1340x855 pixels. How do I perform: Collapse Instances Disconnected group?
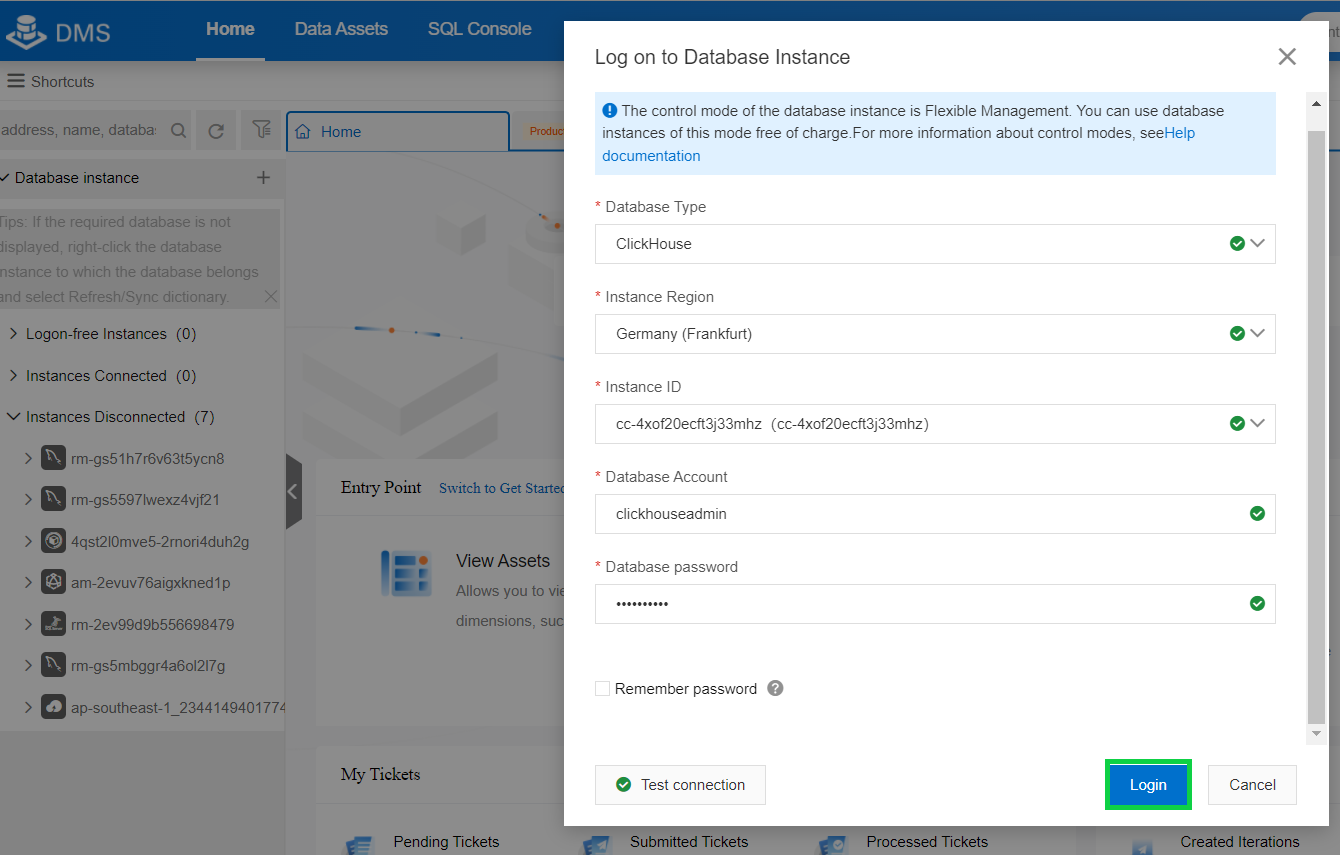click(14, 417)
